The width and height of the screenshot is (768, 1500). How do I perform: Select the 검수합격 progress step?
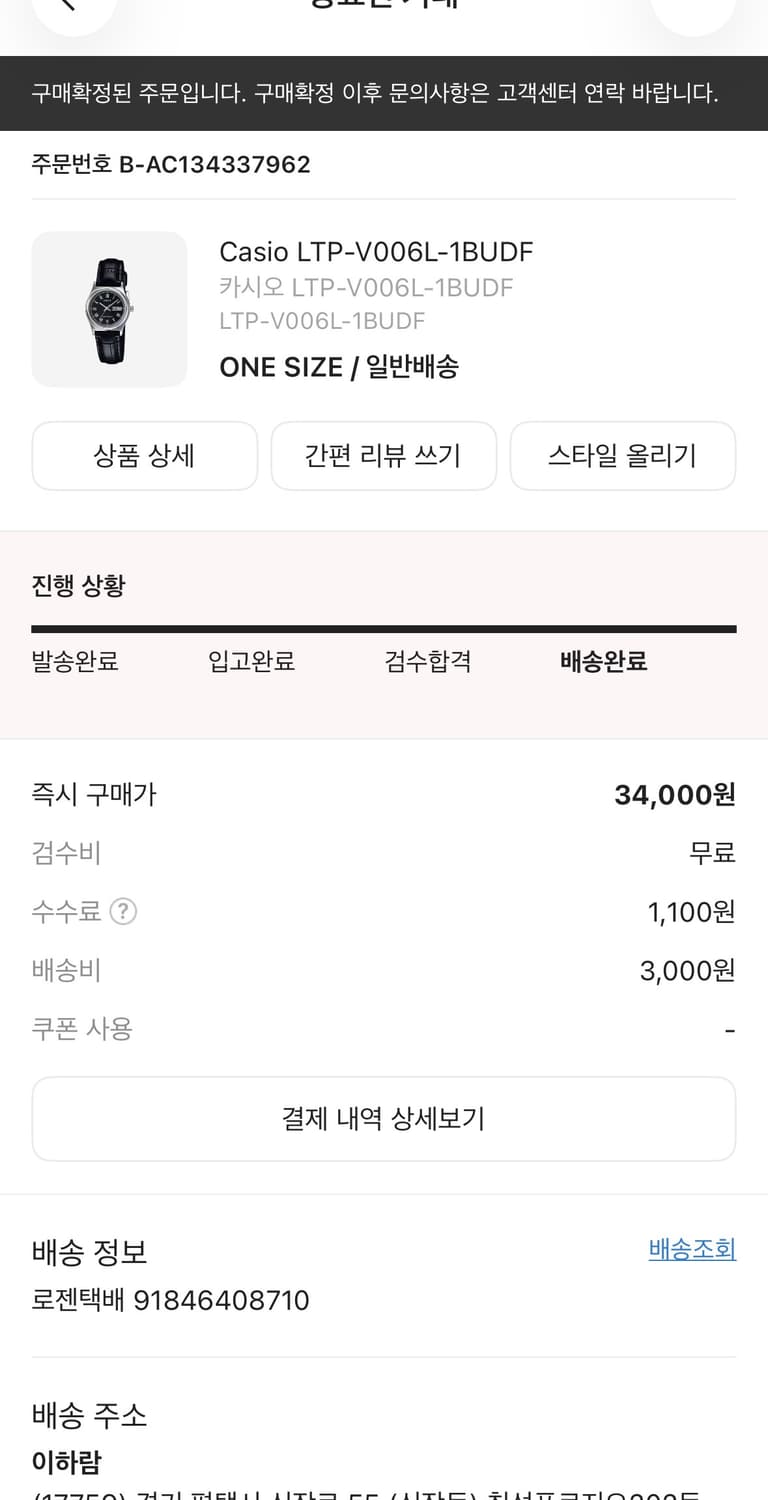coord(427,661)
